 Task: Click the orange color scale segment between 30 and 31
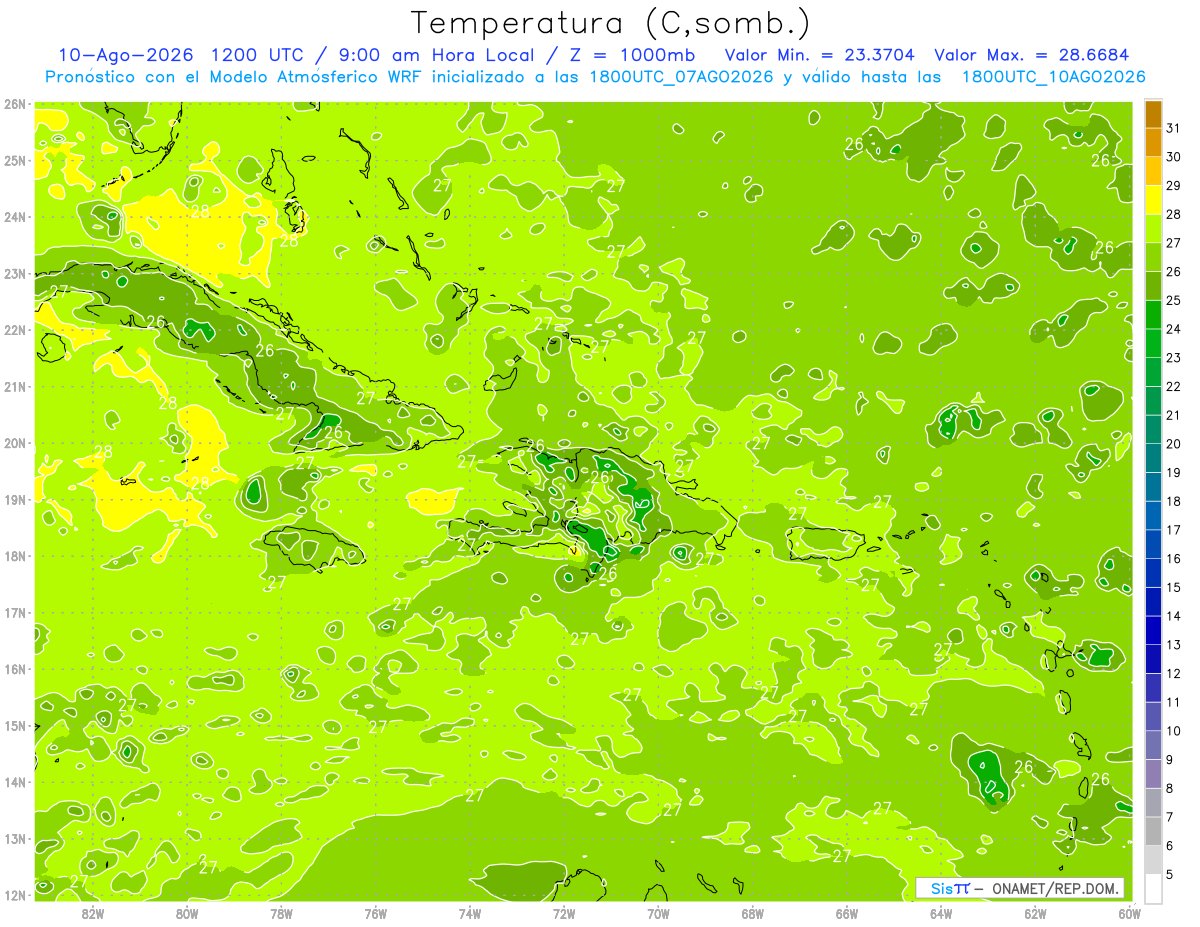pos(1153,142)
